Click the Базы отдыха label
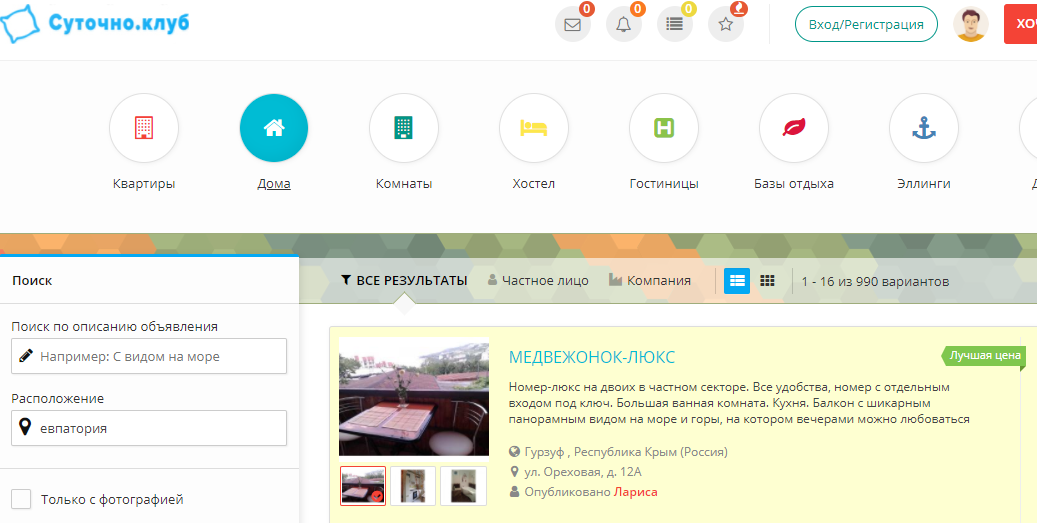 794,184
